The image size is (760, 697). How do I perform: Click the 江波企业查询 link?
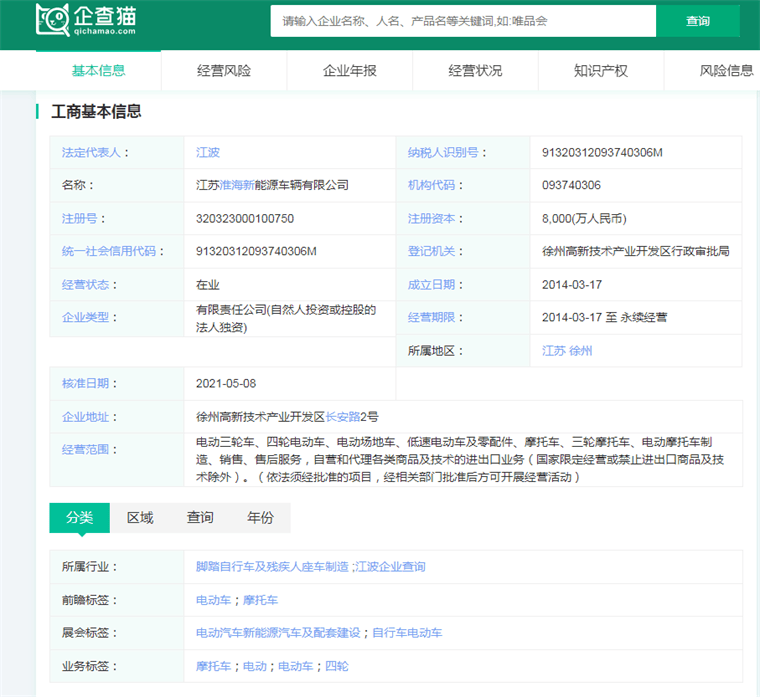coord(390,567)
